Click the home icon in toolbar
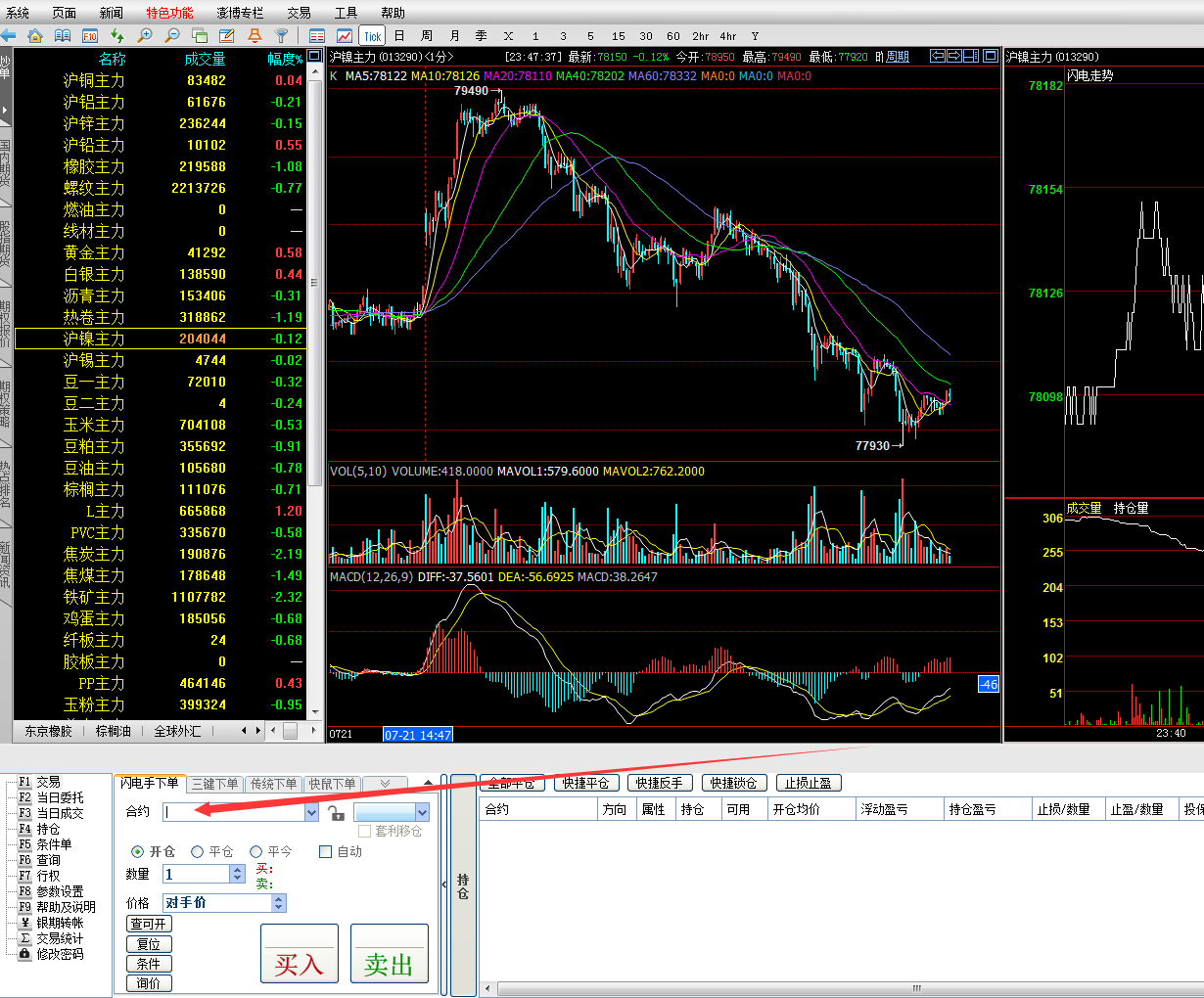 [35, 36]
